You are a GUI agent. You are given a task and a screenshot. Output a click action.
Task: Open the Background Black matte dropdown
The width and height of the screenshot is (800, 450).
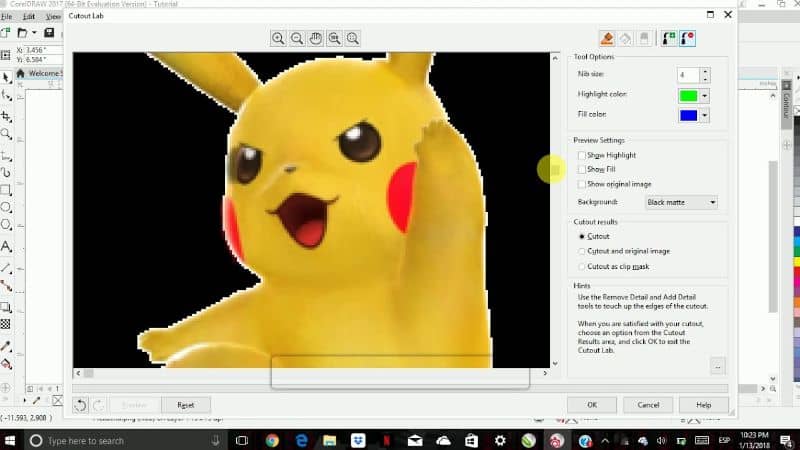point(681,203)
